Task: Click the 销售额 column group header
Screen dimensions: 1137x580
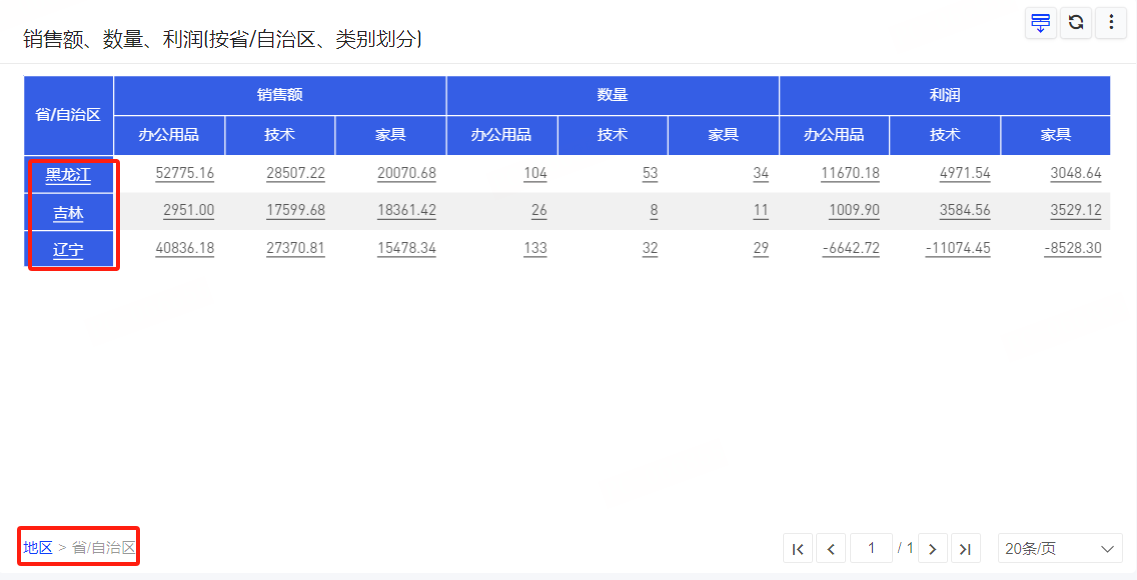Action: [x=279, y=95]
